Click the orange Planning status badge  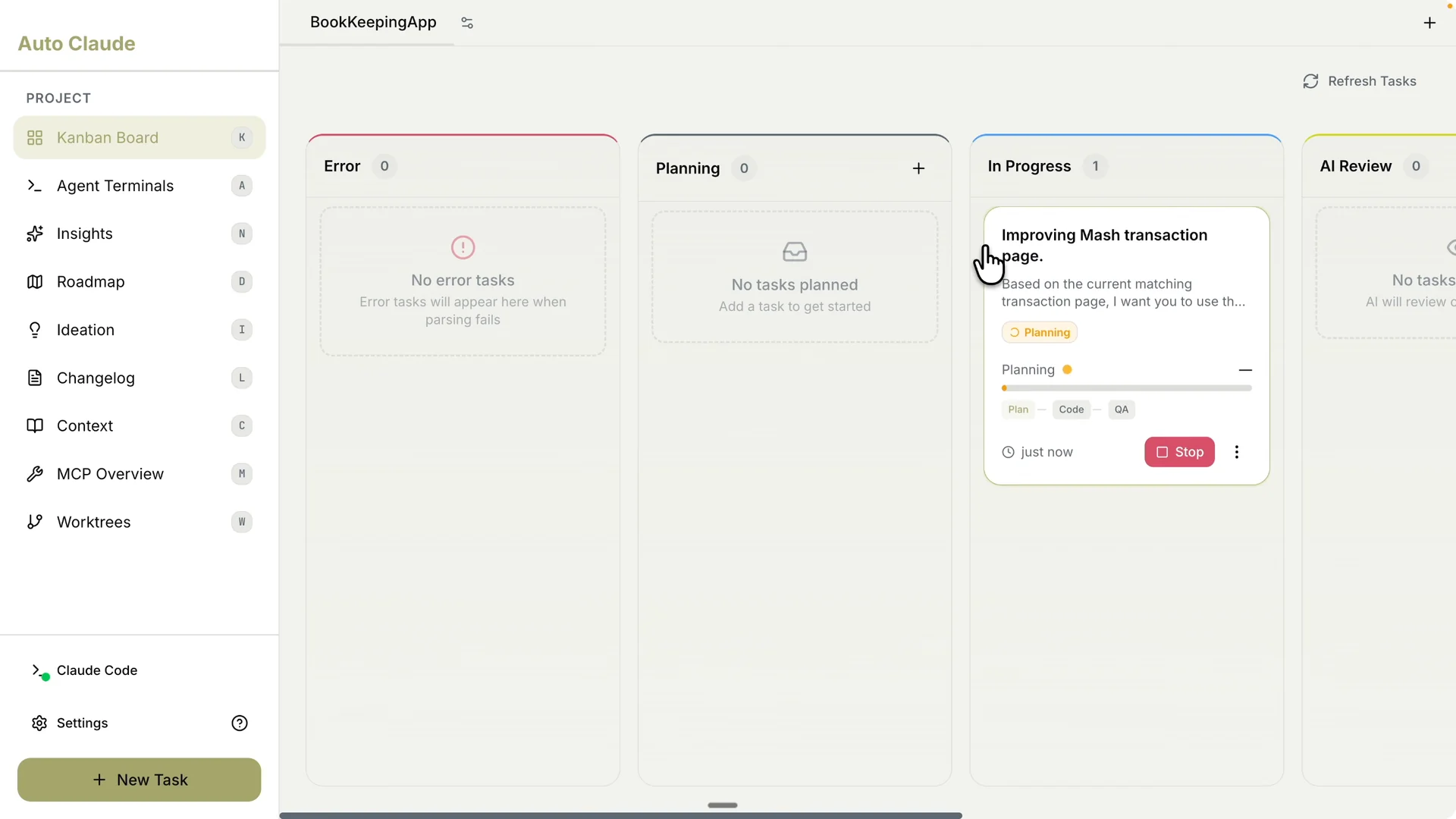(x=1040, y=332)
